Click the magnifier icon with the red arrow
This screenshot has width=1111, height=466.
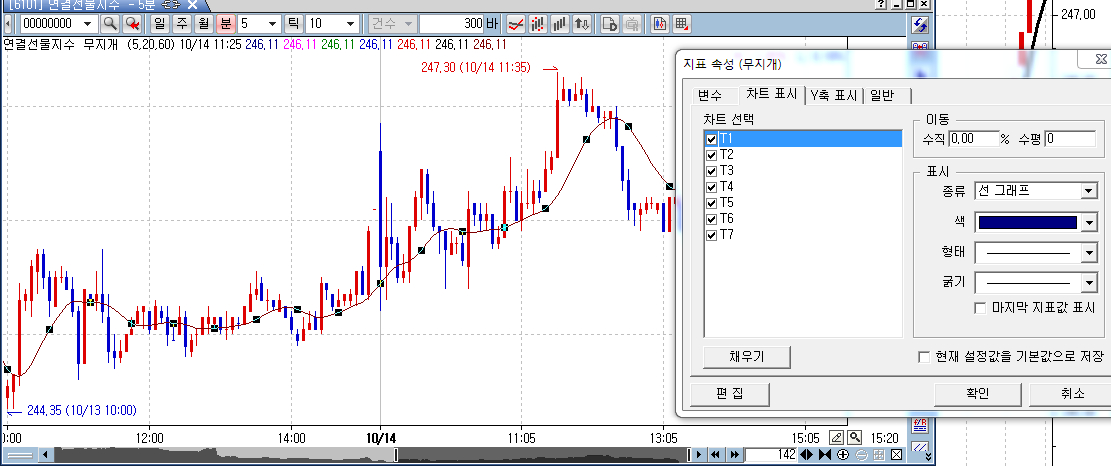coord(132,23)
